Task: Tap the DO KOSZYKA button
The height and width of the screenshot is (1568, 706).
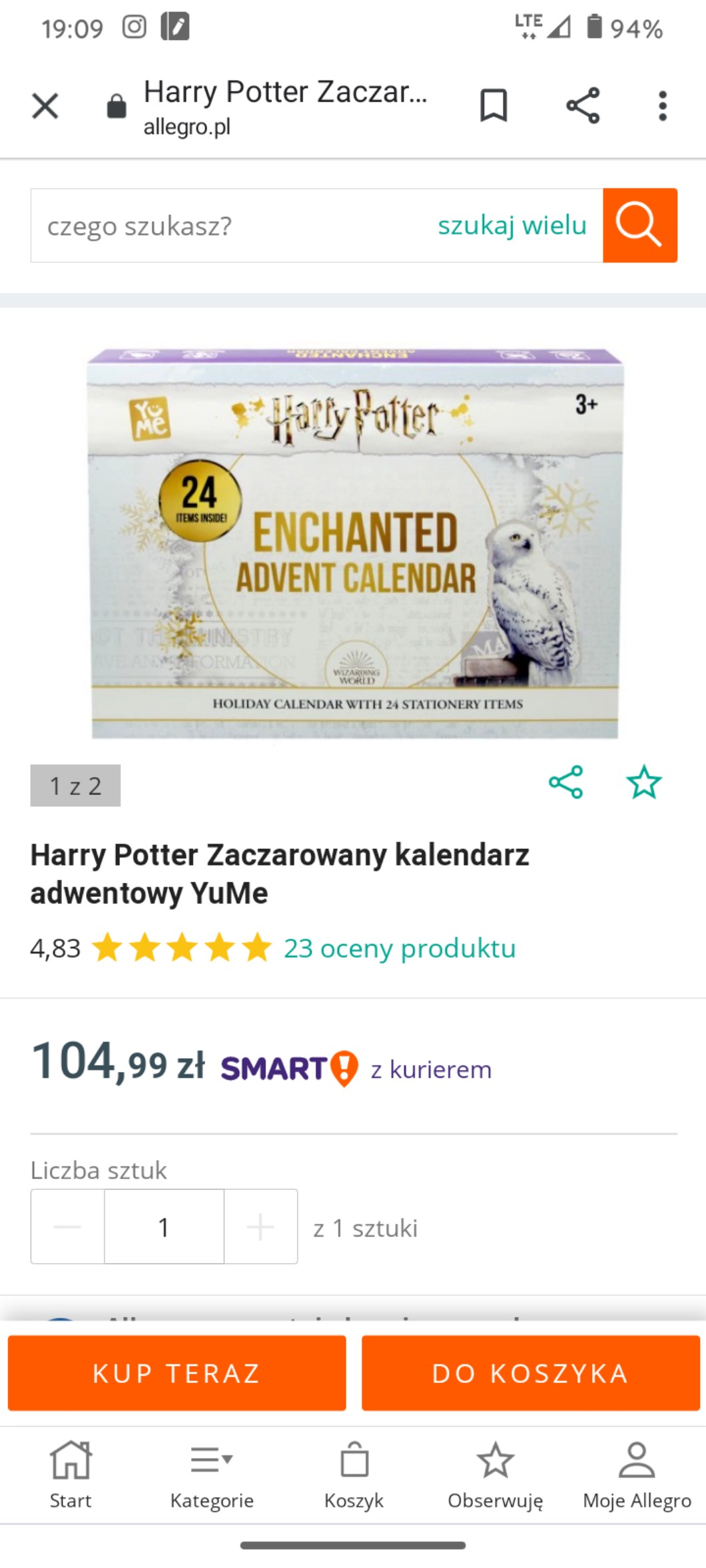Action: [531, 1373]
